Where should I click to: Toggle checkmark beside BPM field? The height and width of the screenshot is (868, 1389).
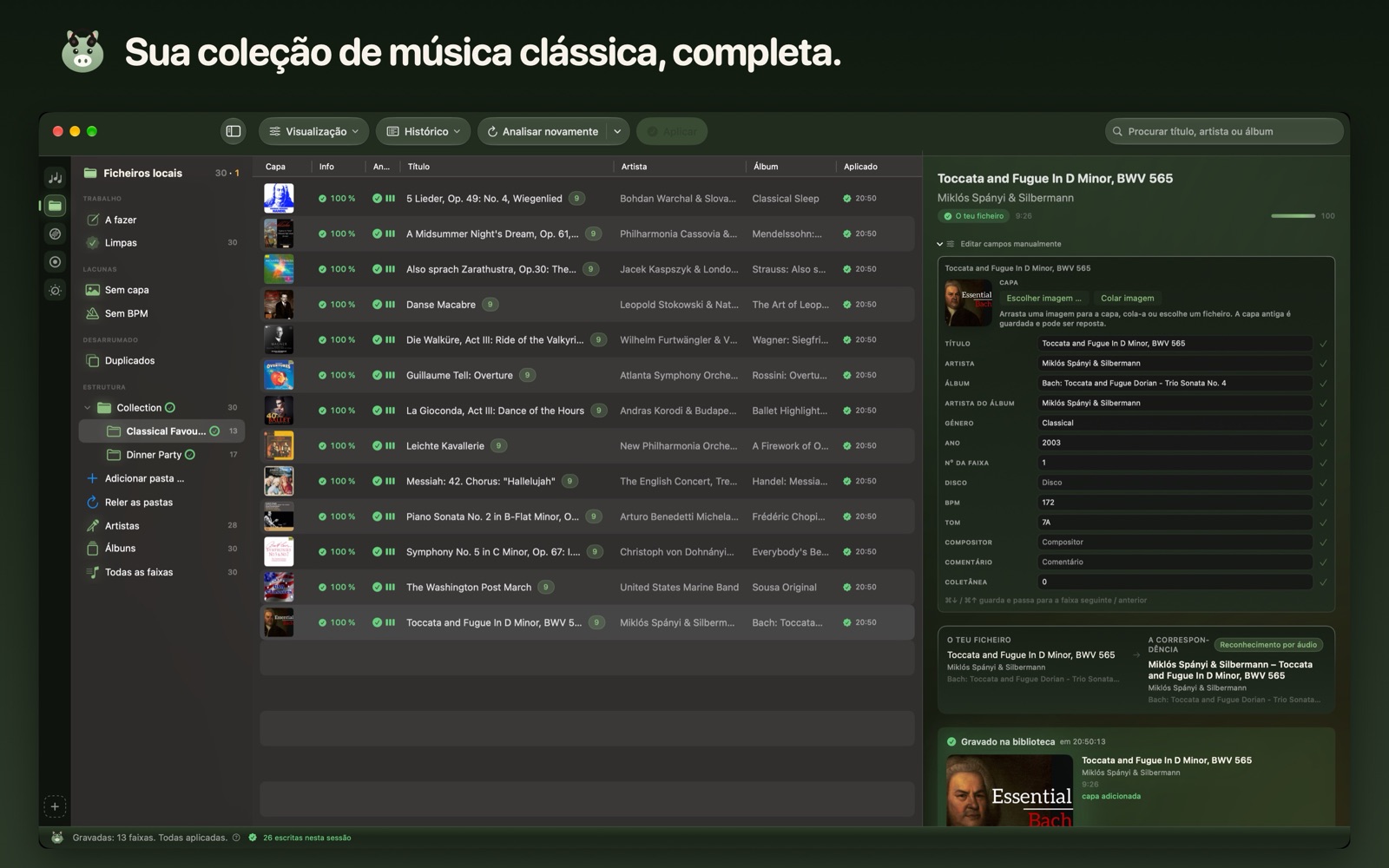(1323, 503)
